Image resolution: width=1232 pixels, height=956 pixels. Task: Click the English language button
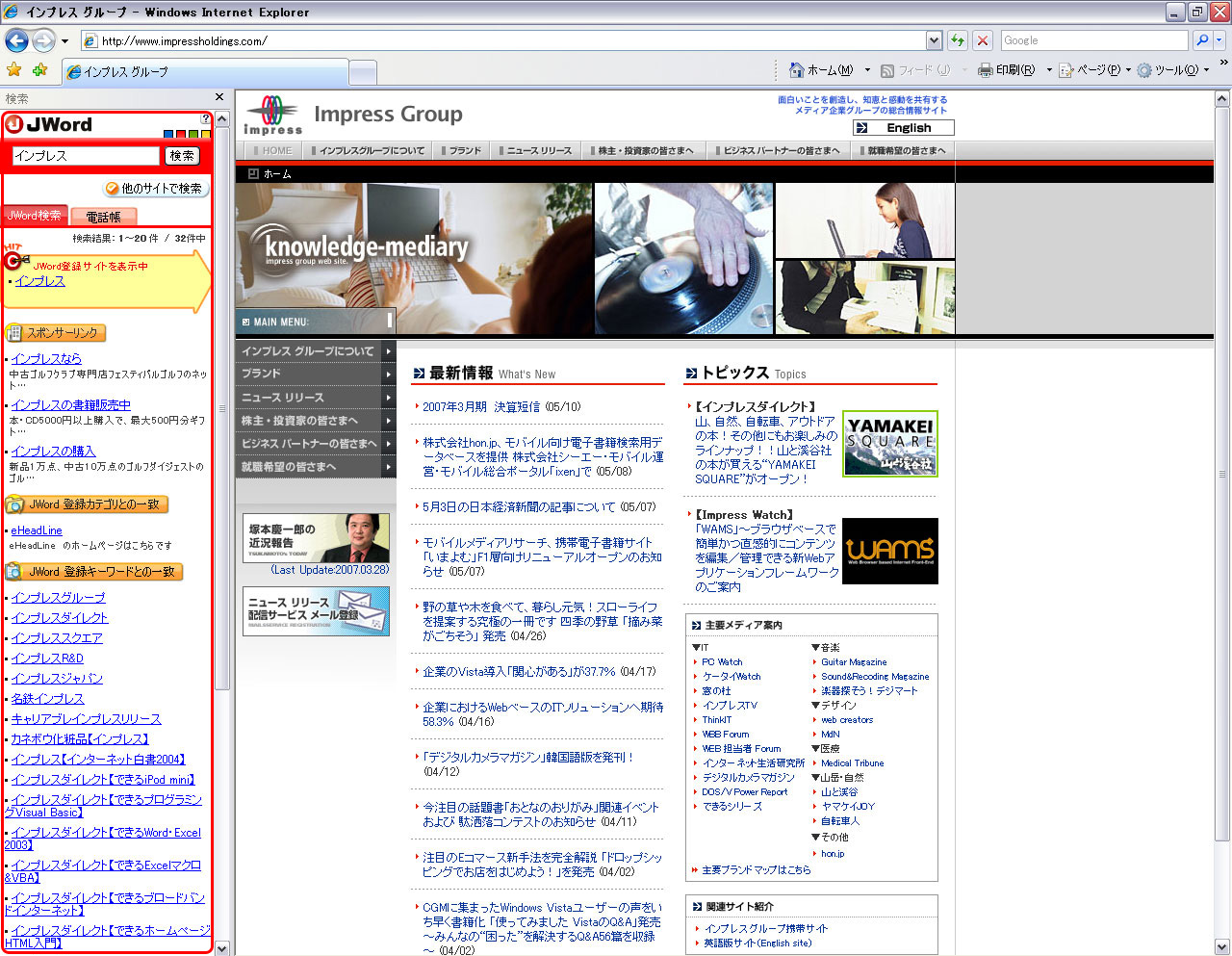click(903, 127)
